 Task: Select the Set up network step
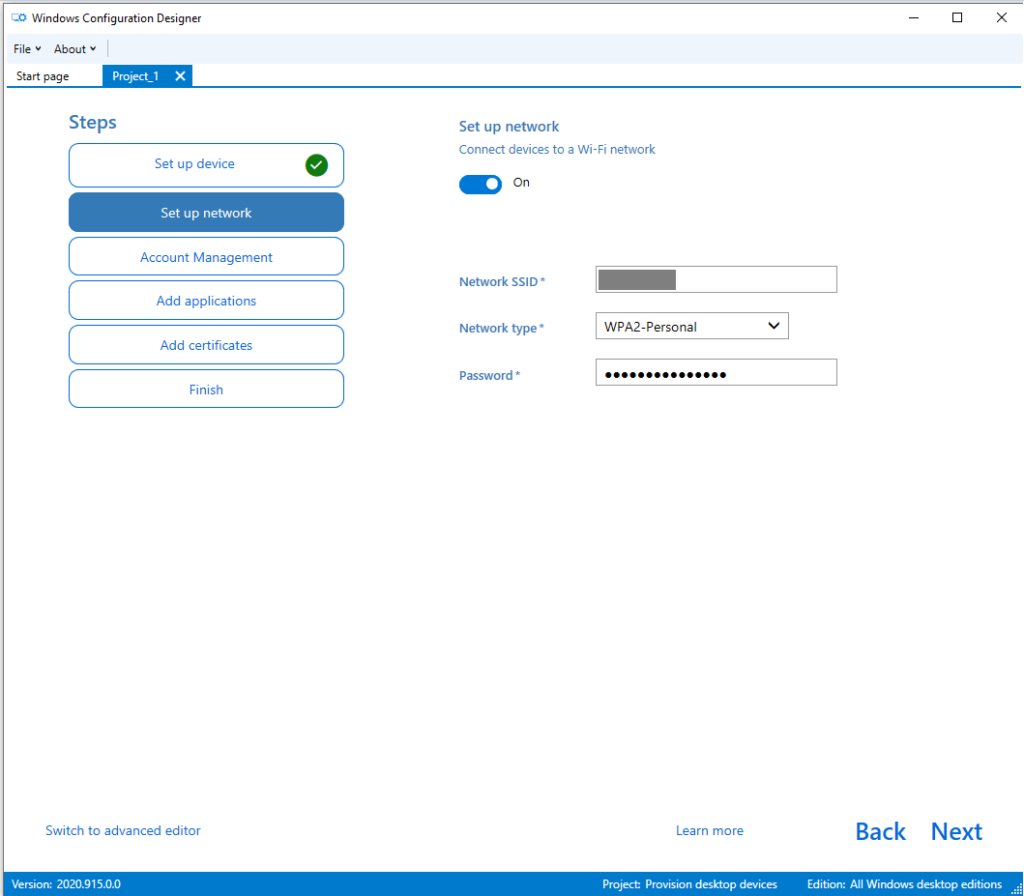tap(206, 213)
